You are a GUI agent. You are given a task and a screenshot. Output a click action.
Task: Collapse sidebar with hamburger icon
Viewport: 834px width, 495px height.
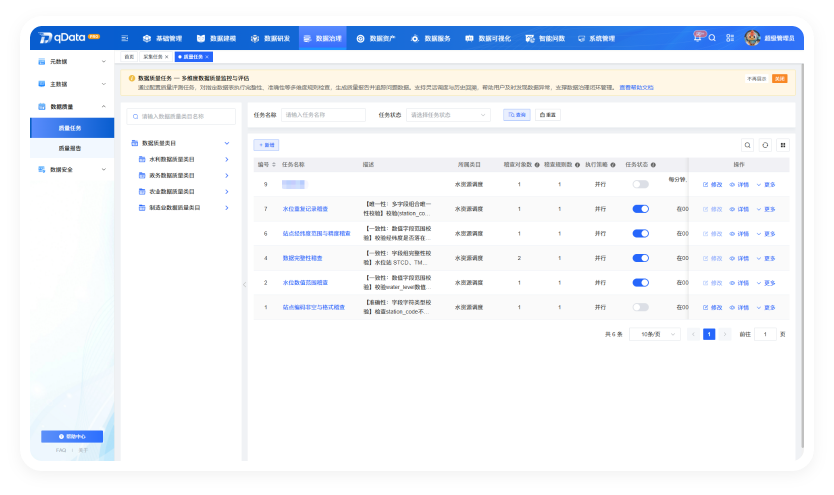[124, 38]
